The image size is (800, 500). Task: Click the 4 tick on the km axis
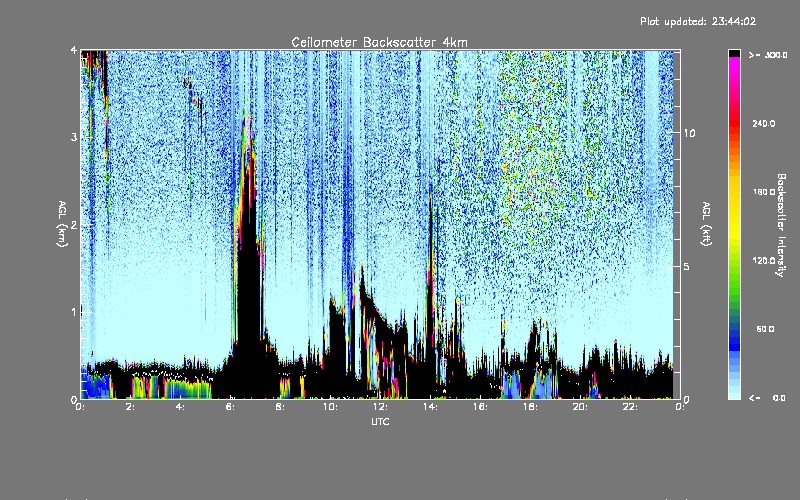pos(74,50)
